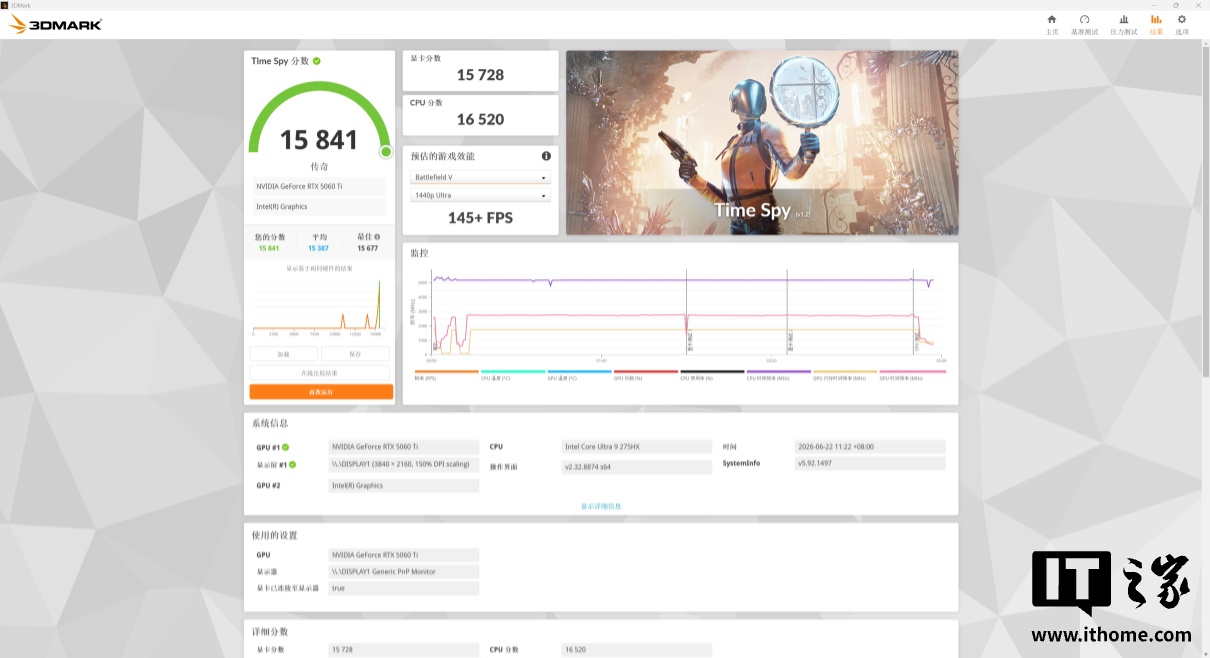The image size is (1210, 658).
Task: Click the first vertical marker in monitoring chart
Action: click(x=687, y=312)
